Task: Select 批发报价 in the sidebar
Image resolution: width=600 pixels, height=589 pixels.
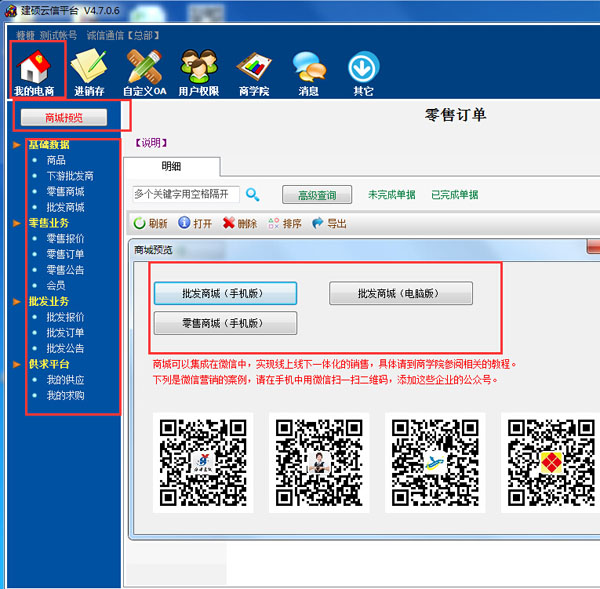Action: [65, 317]
